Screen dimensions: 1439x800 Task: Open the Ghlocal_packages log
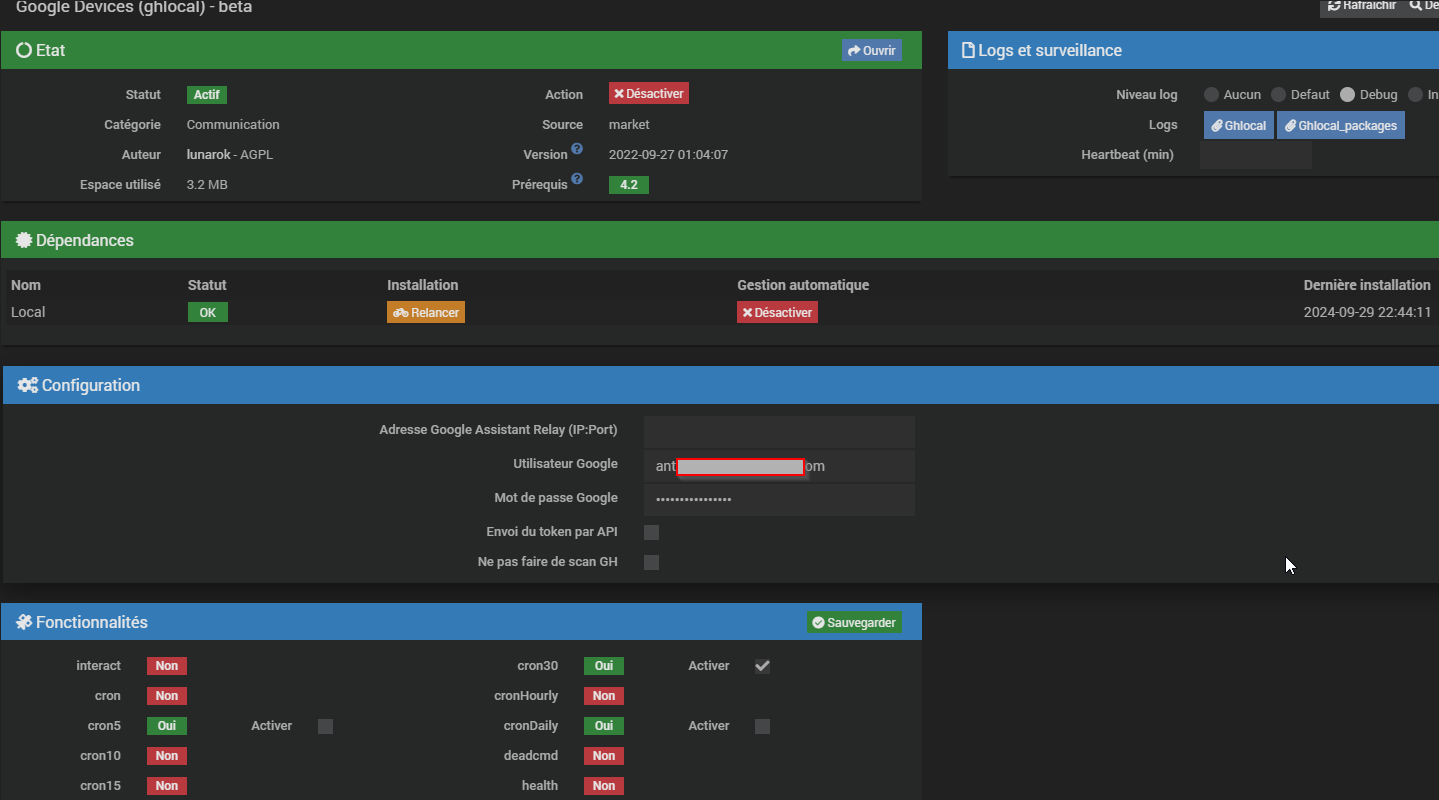click(x=1341, y=125)
